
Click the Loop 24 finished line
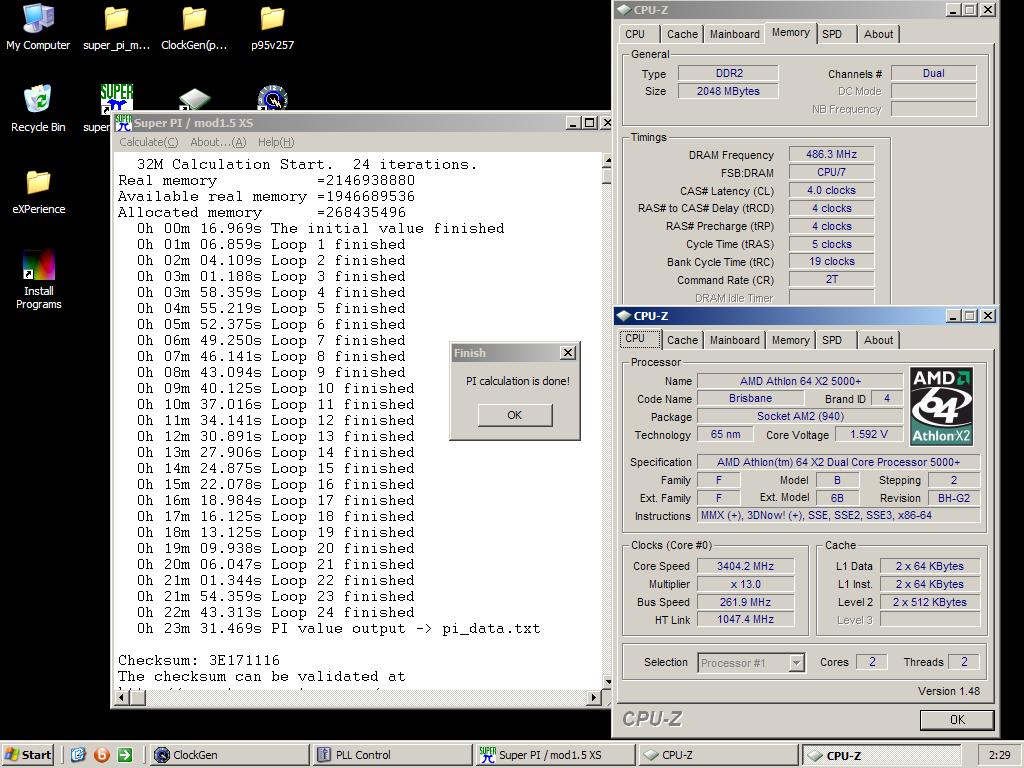pos(276,613)
